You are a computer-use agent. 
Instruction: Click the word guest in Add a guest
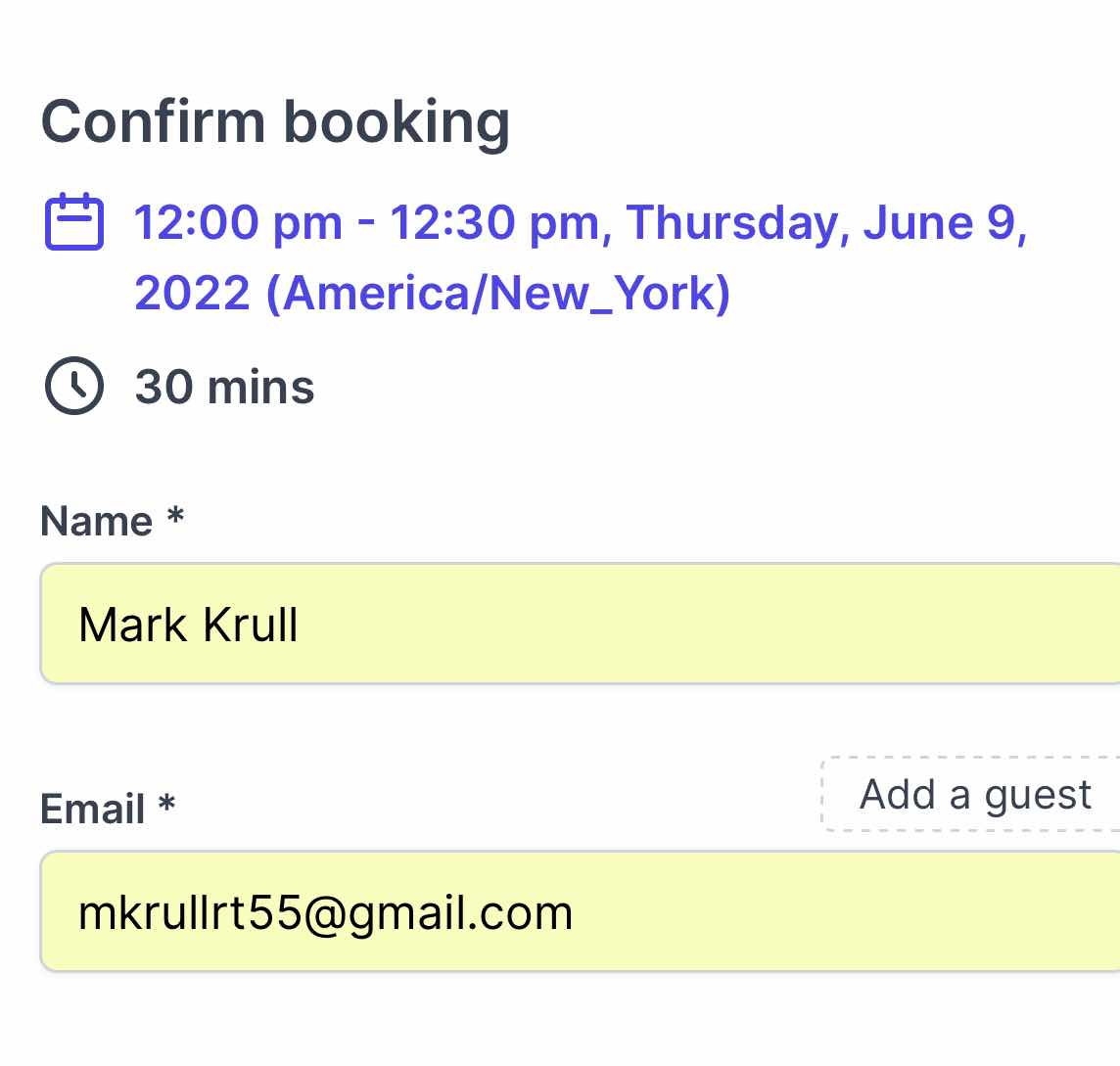point(1038,796)
